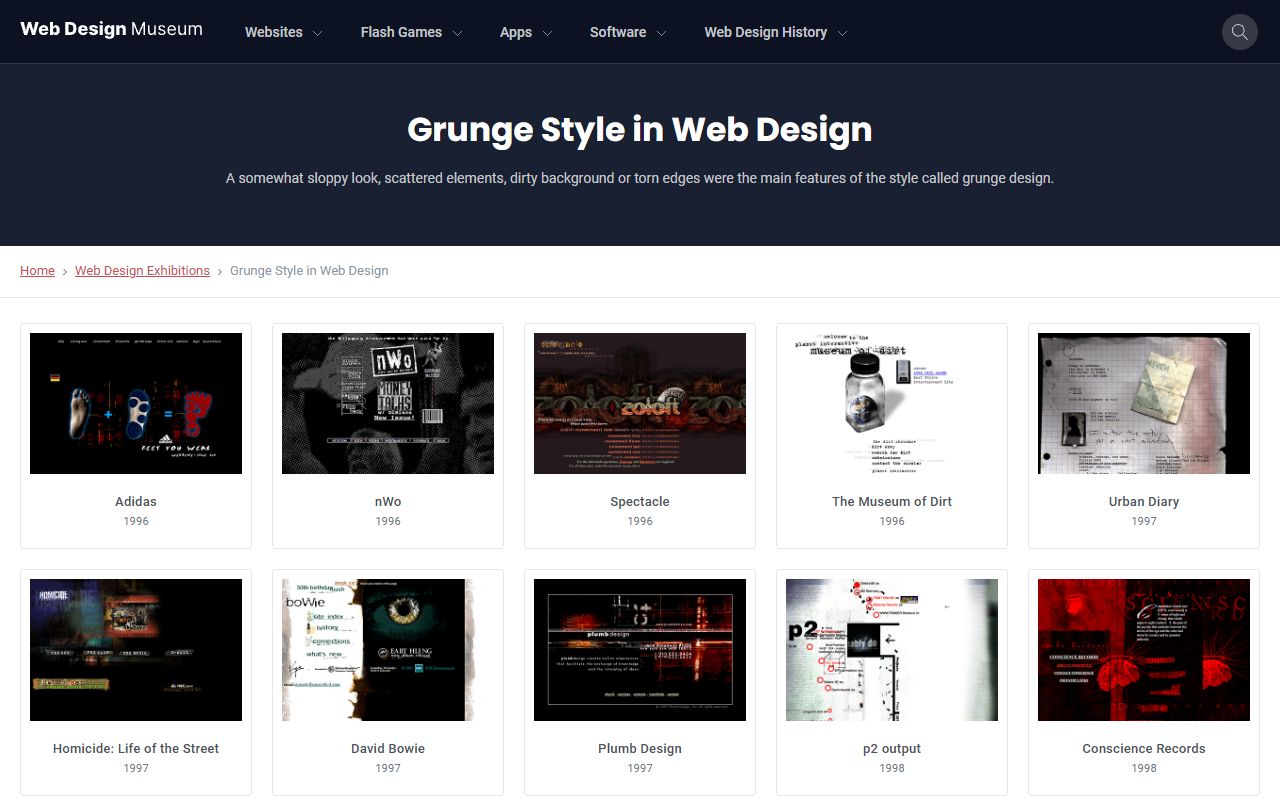This screenshot has height=800, width=1280.
Task: Expand the Websites navigation dropdown
Action: pos(281,32)
